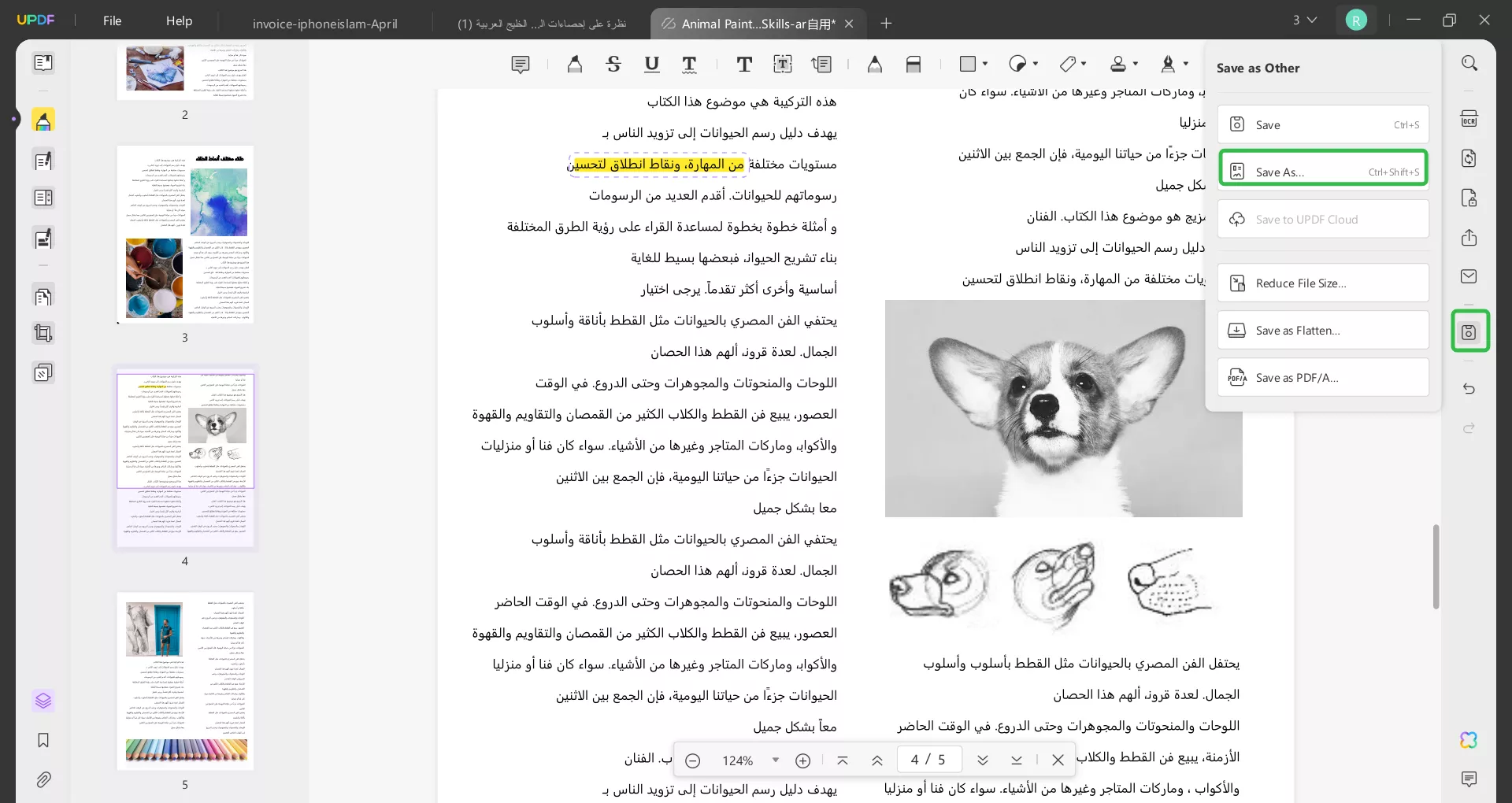Open the File menu

tap(112, 20)
